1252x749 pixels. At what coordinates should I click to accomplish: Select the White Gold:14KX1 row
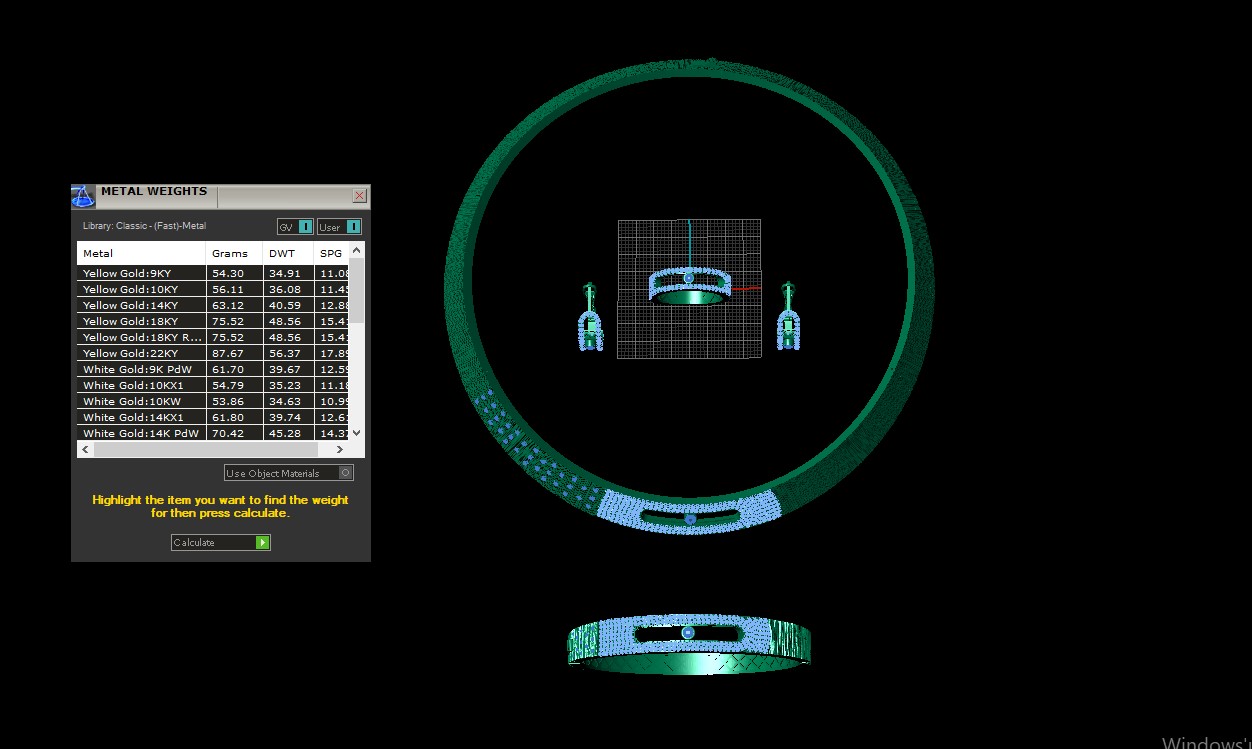click(x=214, y=417)
